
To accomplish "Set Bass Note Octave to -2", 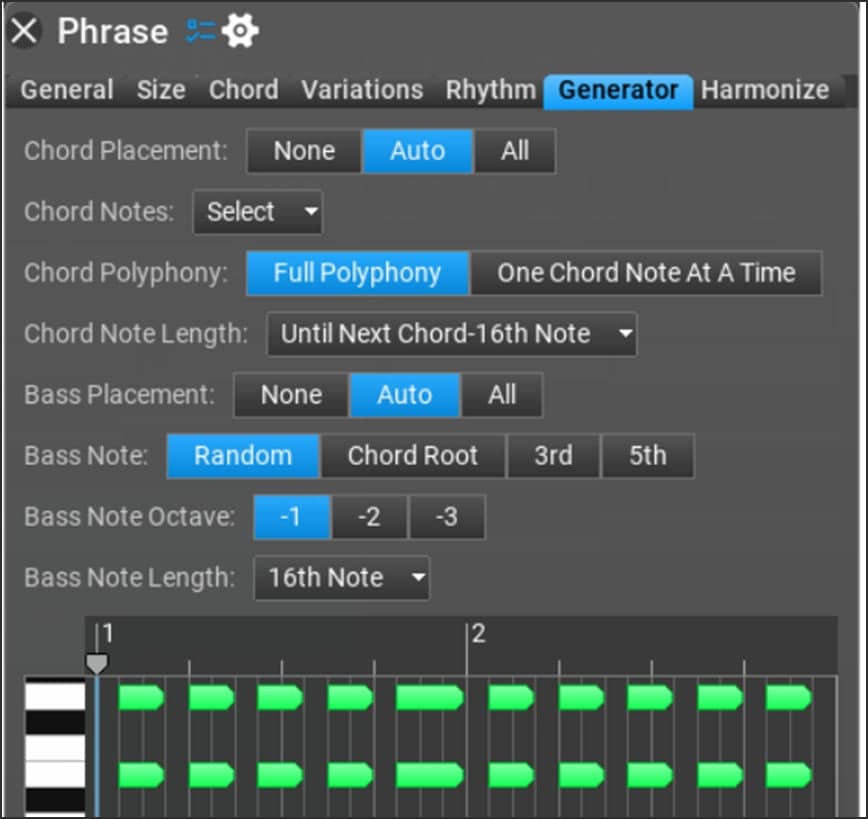I will [x=368, y=517].
